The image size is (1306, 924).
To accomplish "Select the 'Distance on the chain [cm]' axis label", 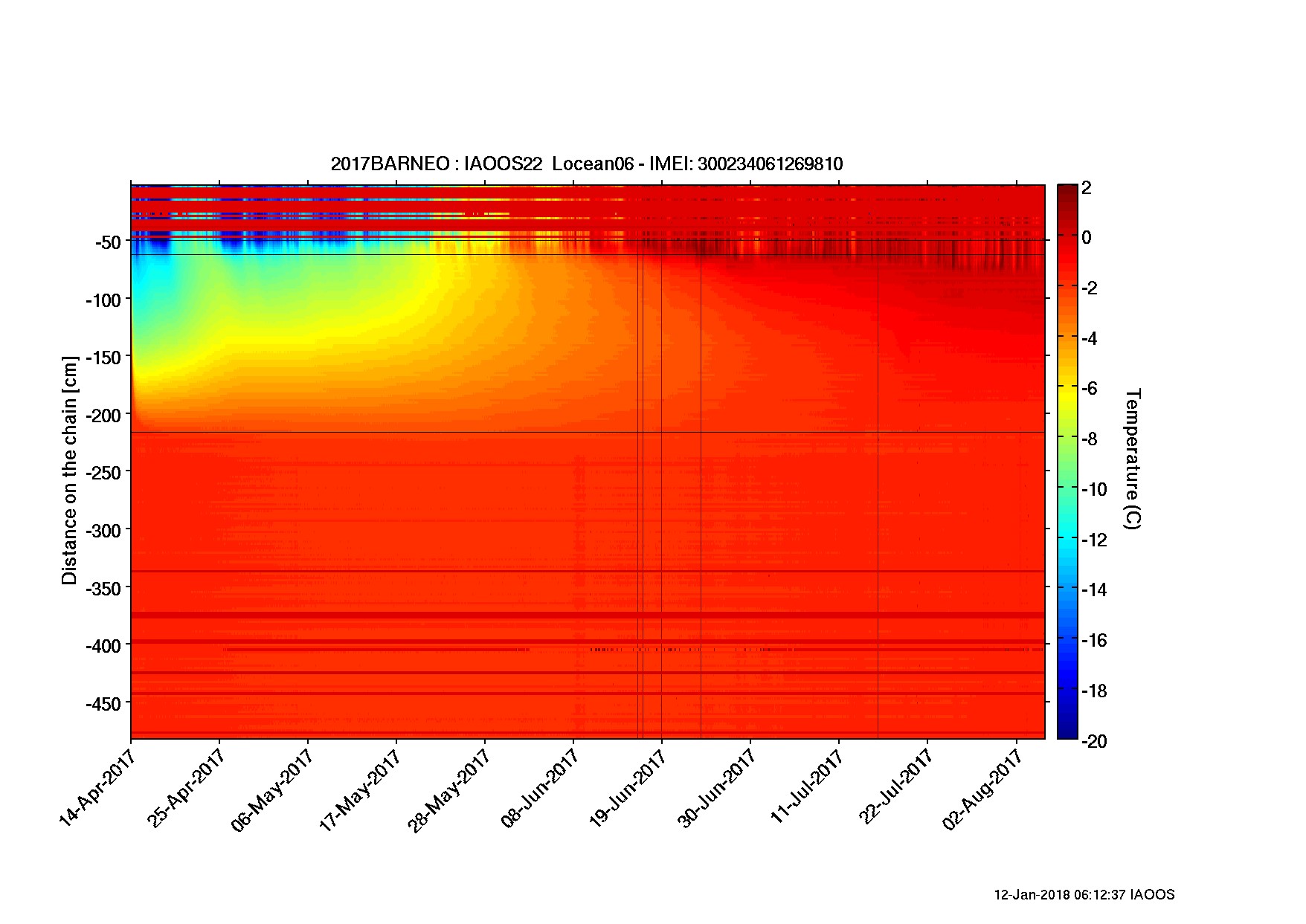I will (x=70, y=470).
